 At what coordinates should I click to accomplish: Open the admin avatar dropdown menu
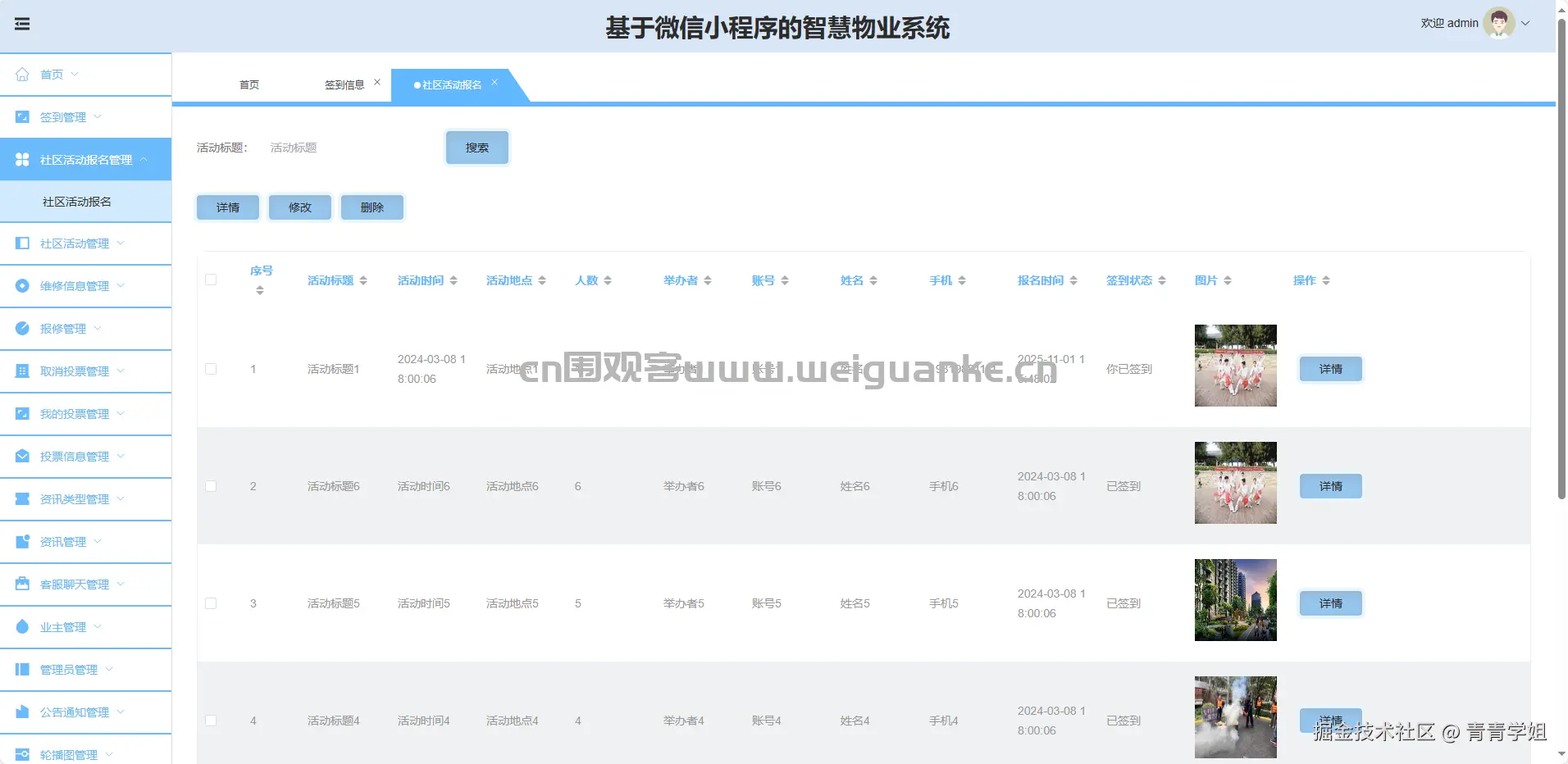[1501, 22]
